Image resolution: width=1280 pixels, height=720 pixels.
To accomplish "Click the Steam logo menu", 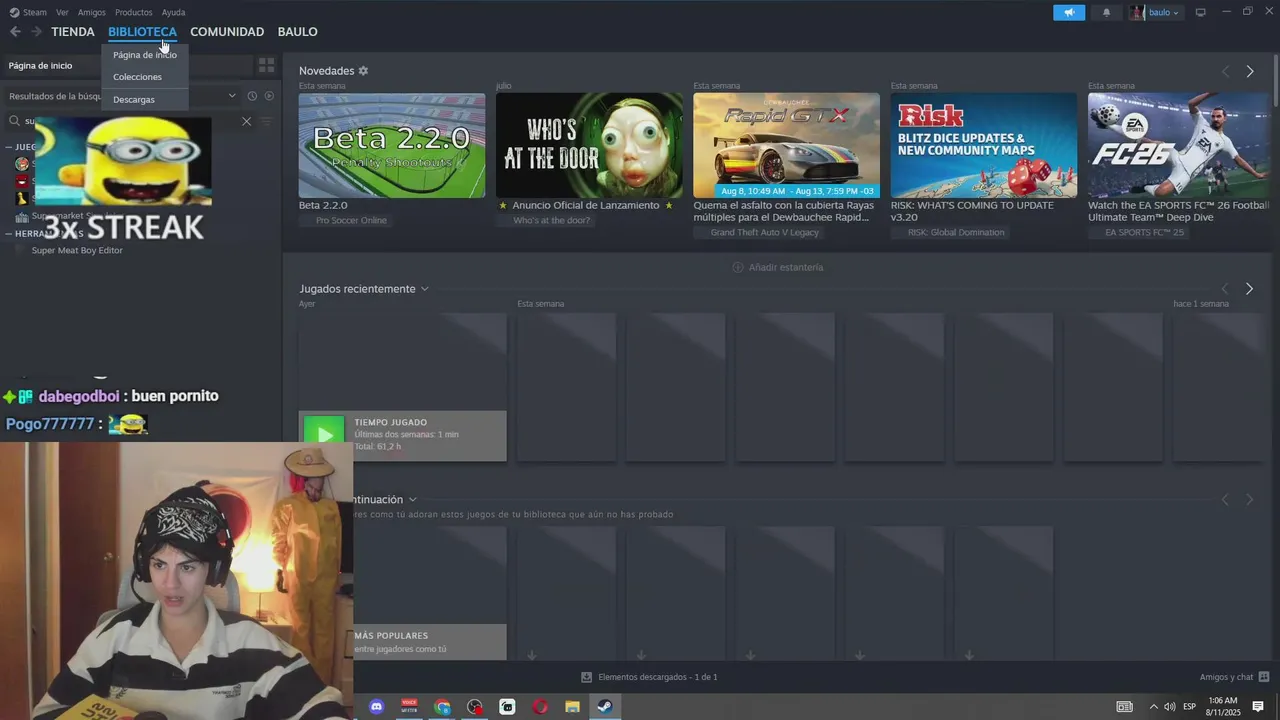I will tap(28, 12).
